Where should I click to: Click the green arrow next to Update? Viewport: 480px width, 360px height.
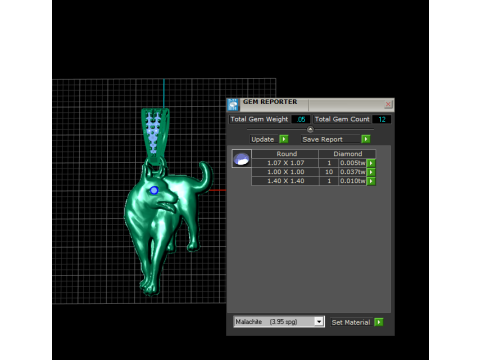(x=284, y=139)
